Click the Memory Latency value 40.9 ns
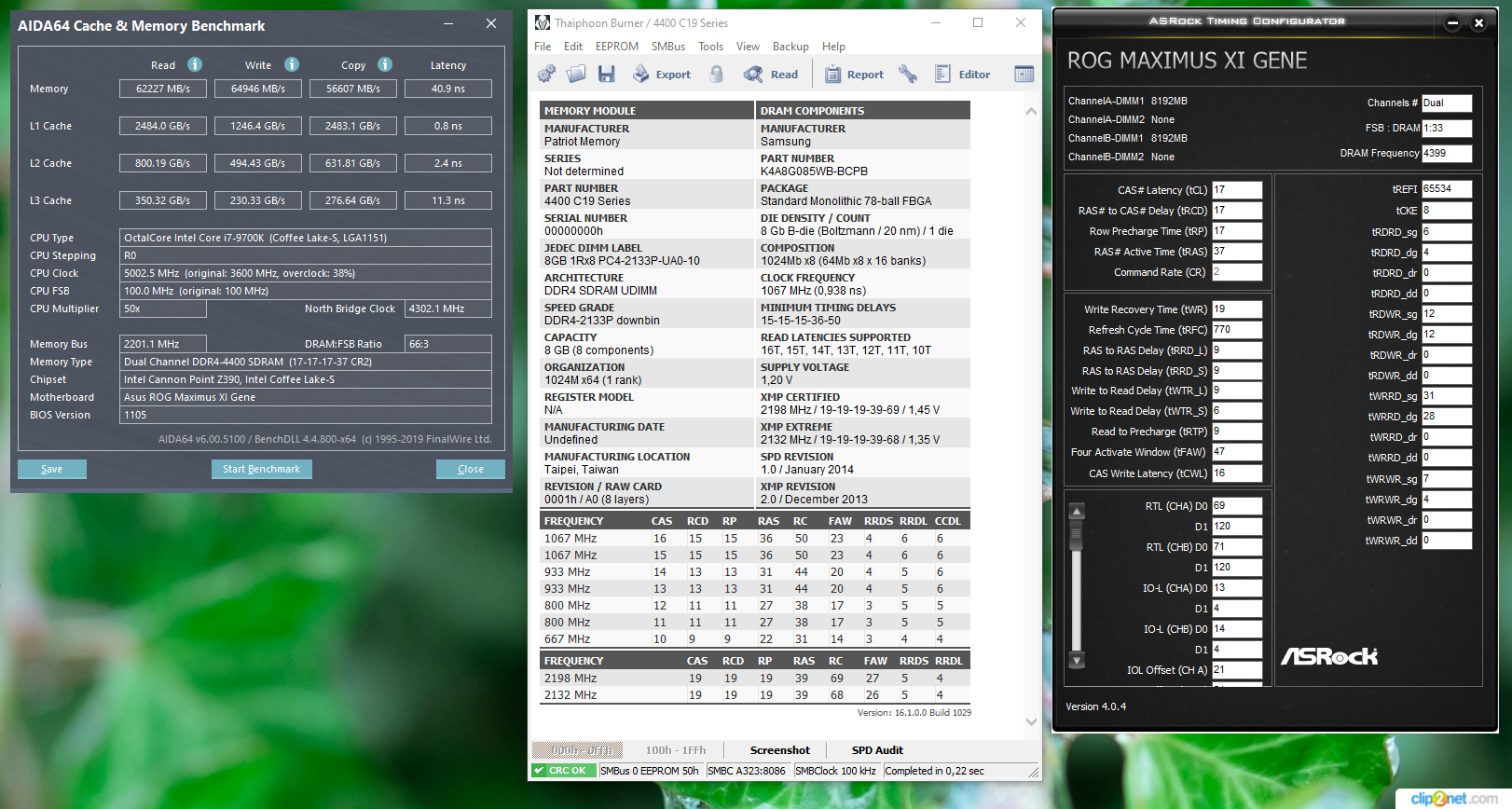 448,89
